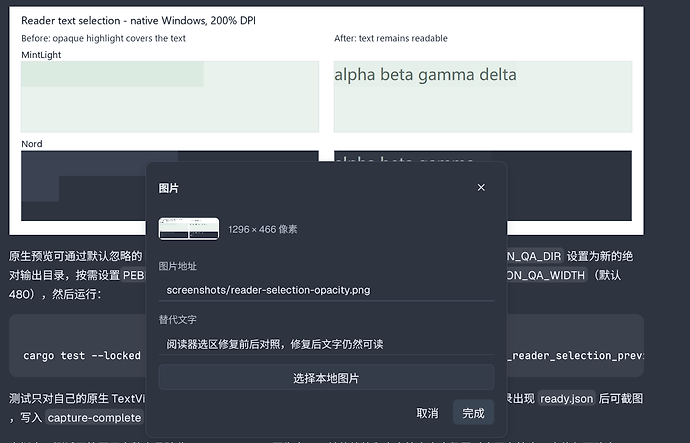Click 'After: text remains readable' caption
This screenshot has height=443, width=690.
tap(391, 38)
